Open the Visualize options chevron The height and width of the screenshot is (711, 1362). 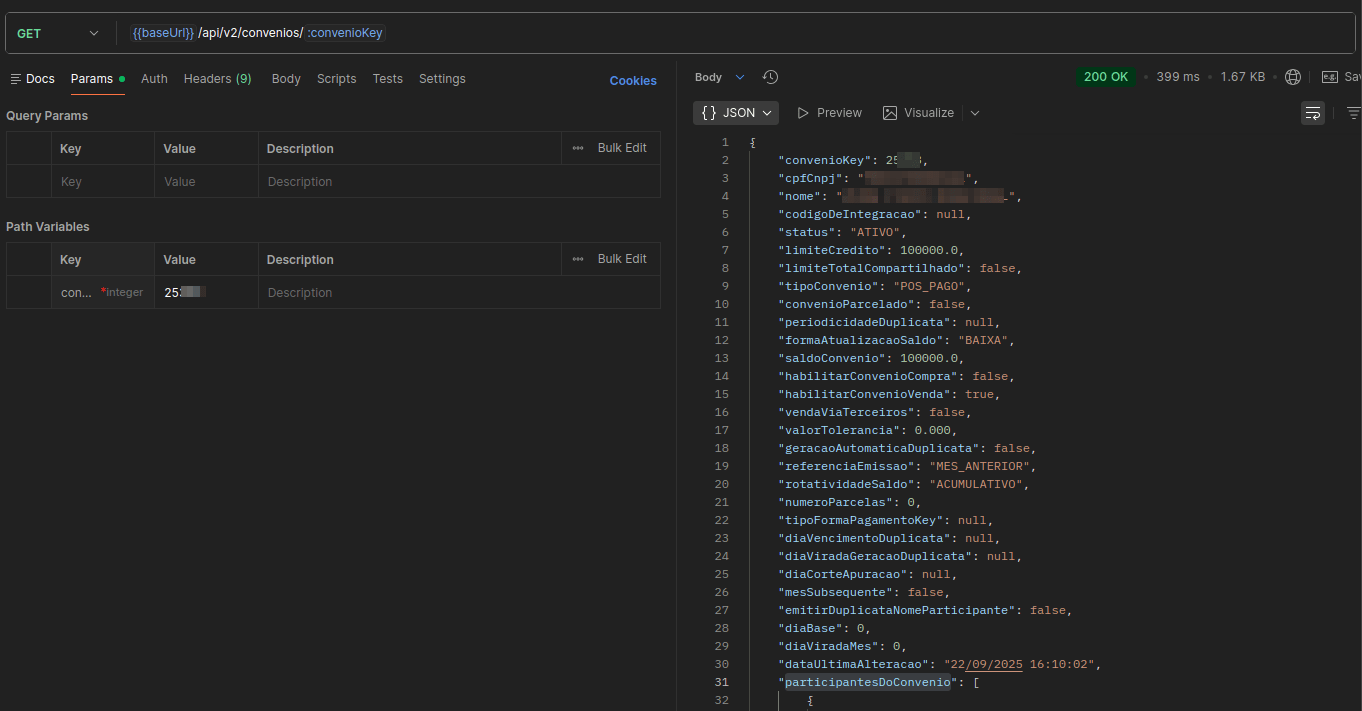(975, 113)
